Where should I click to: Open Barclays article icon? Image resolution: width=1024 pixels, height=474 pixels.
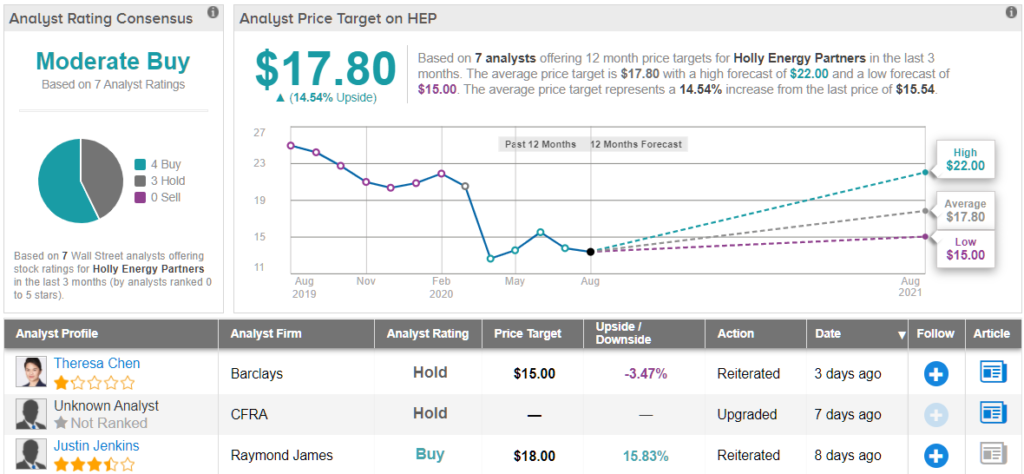pyautogui.click(x=993, y=373)
